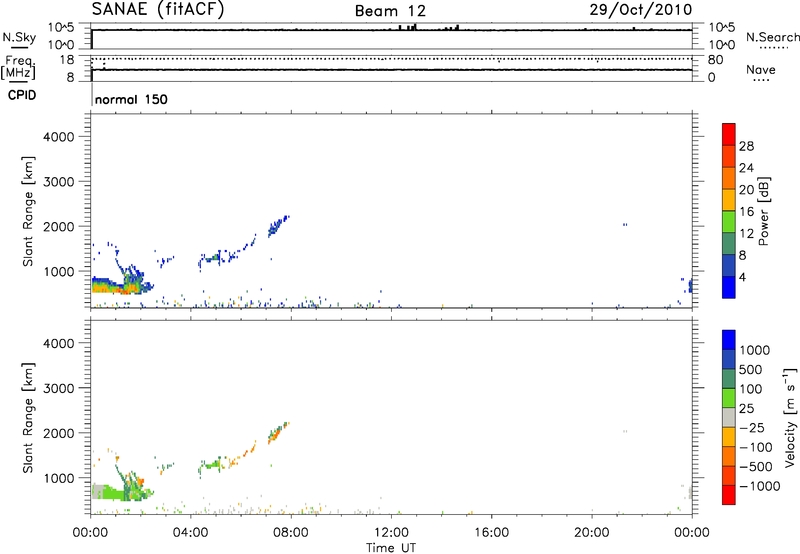800x554 pixels.
Task: Click the '04:00' time tick label
Action: click(x=190, y=533)
